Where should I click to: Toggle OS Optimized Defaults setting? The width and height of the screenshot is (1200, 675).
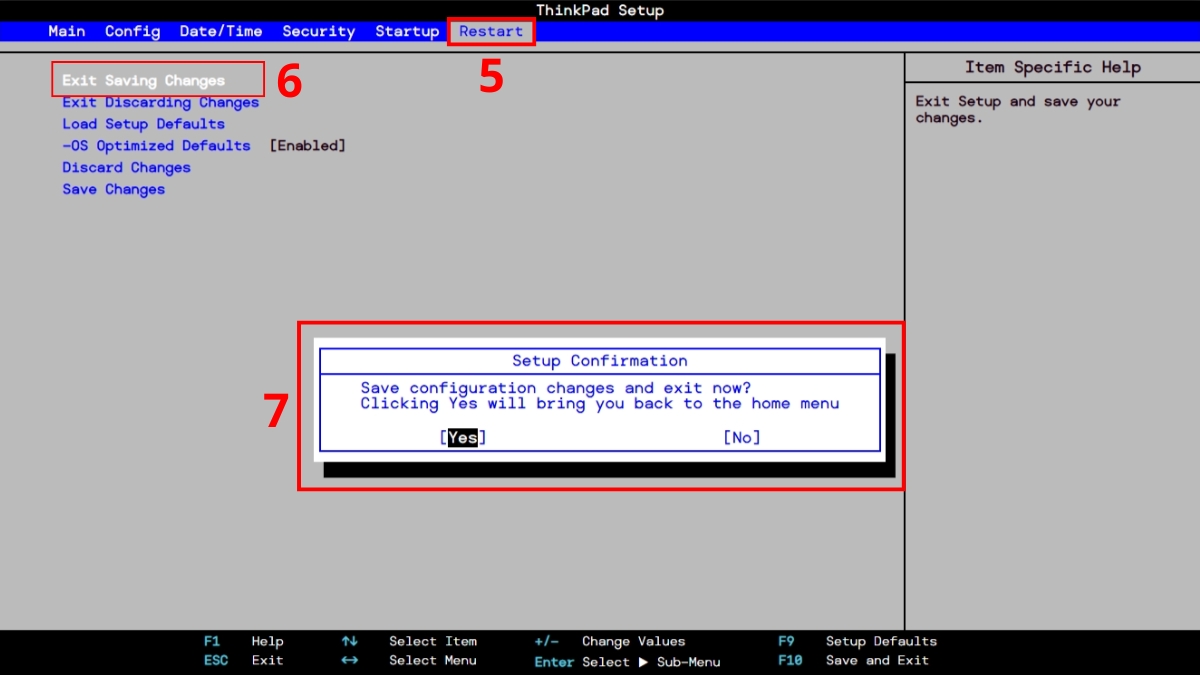tap(156, 145)
